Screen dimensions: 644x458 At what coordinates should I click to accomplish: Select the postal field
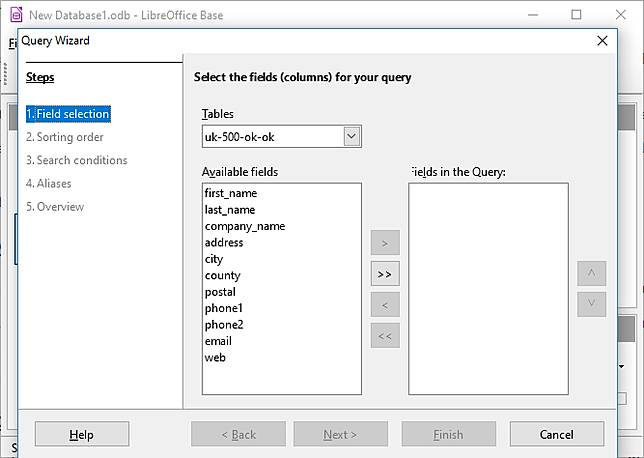point(220,292)
